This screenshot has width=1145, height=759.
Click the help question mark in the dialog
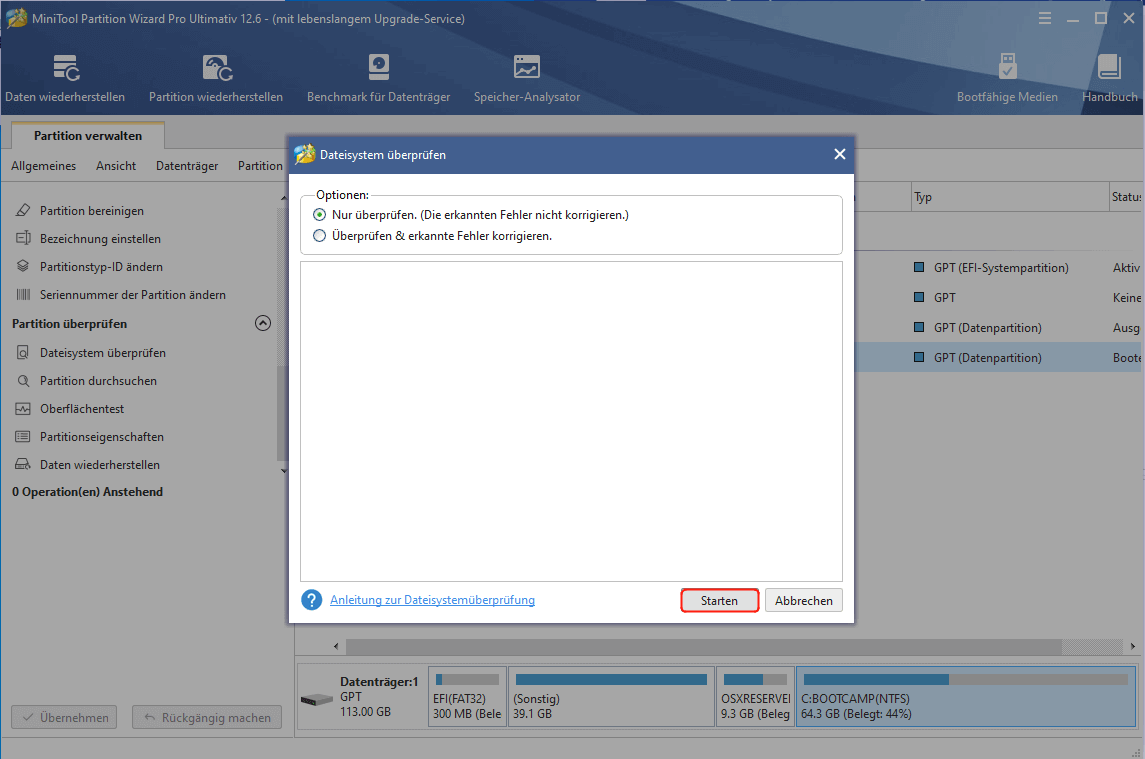pos(311,600)
